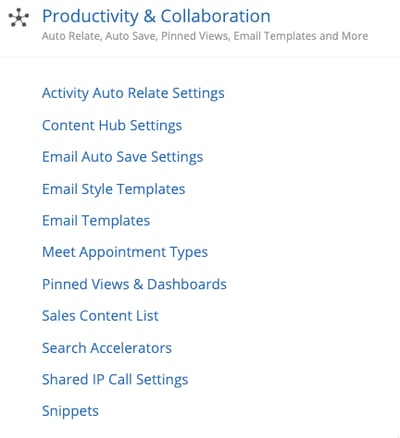Open Search Accelerators settings
Viewport: 400px width, 438px height.
pos(107,348)
